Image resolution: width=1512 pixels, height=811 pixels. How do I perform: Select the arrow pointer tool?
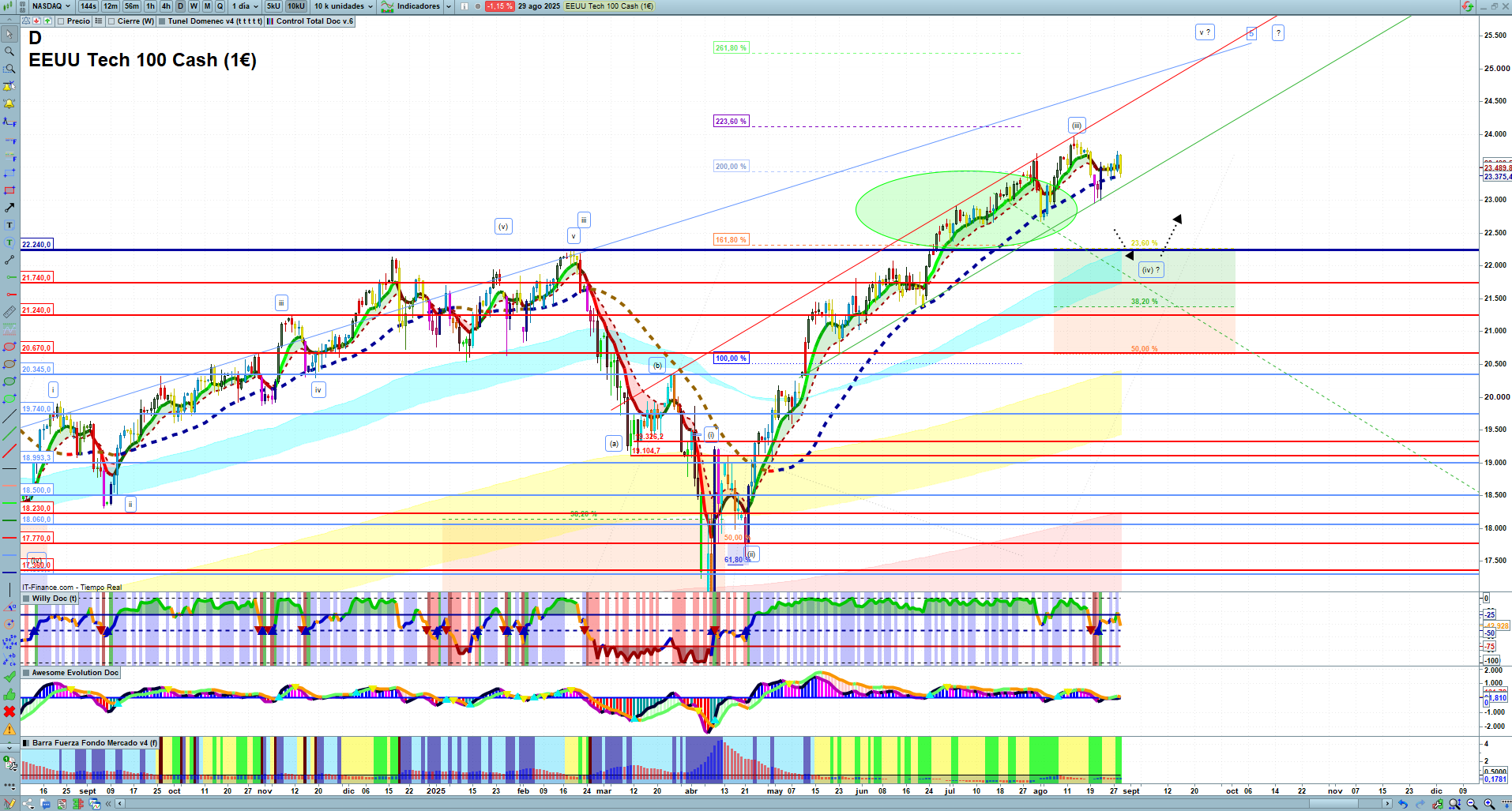[x=9, y=34]
